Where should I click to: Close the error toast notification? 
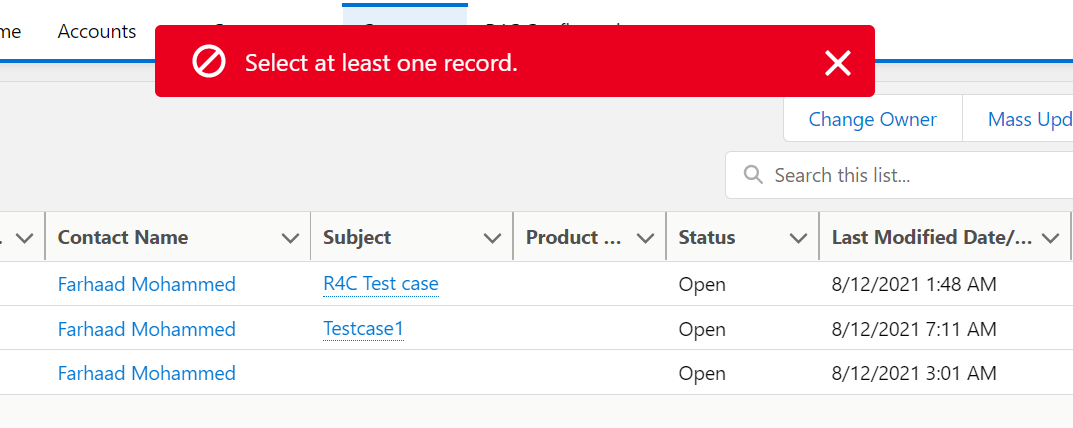(x=838, y=63)
